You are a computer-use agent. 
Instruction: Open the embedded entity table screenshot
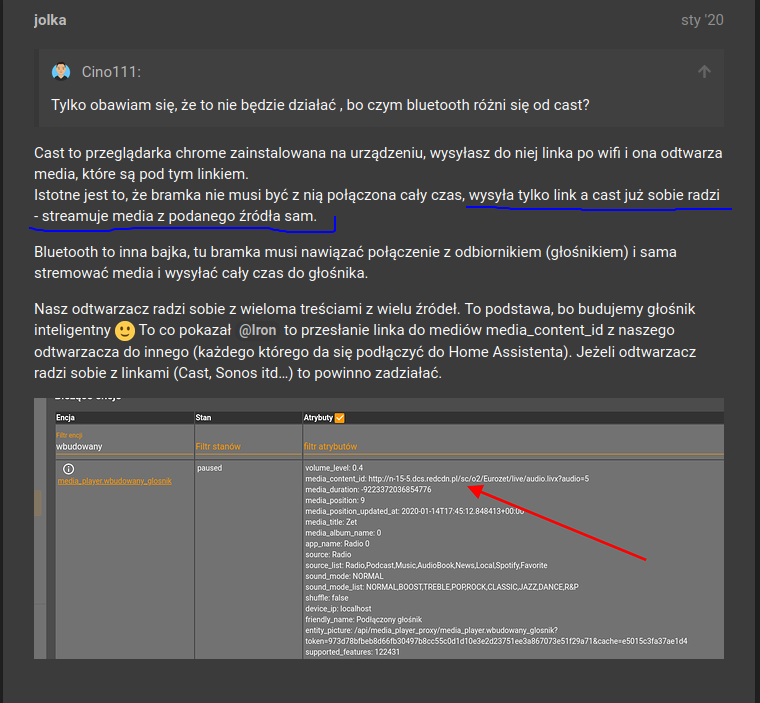click(379, 528)
